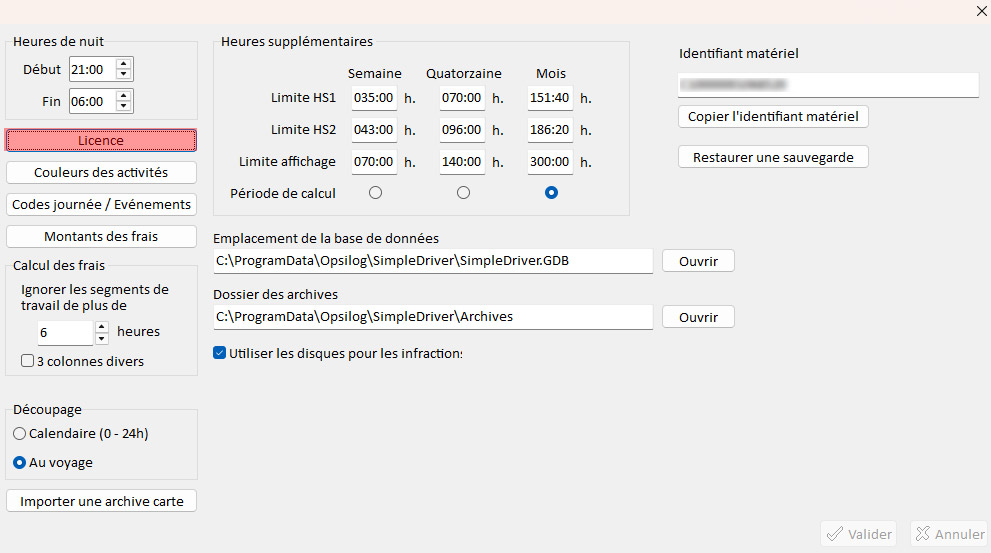Open Codes journée / Evénements
Screen dimensions: 991x553
coord(101,204)
